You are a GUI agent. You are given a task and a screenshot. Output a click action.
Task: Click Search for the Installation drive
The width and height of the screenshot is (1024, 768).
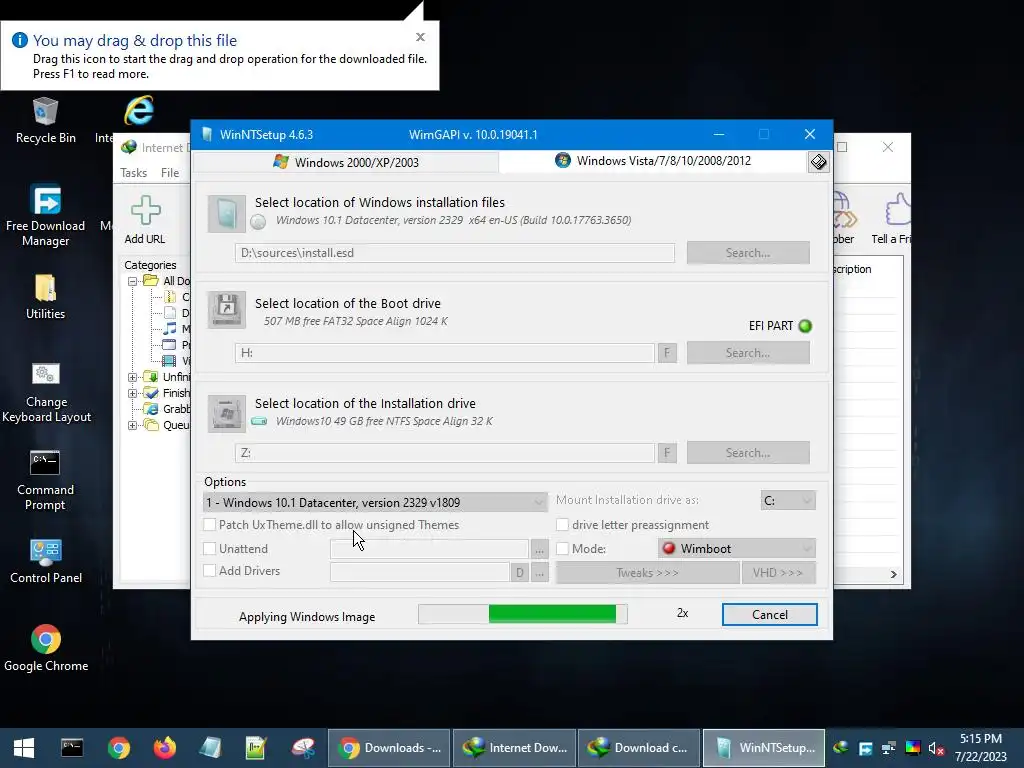pos(748,453)
